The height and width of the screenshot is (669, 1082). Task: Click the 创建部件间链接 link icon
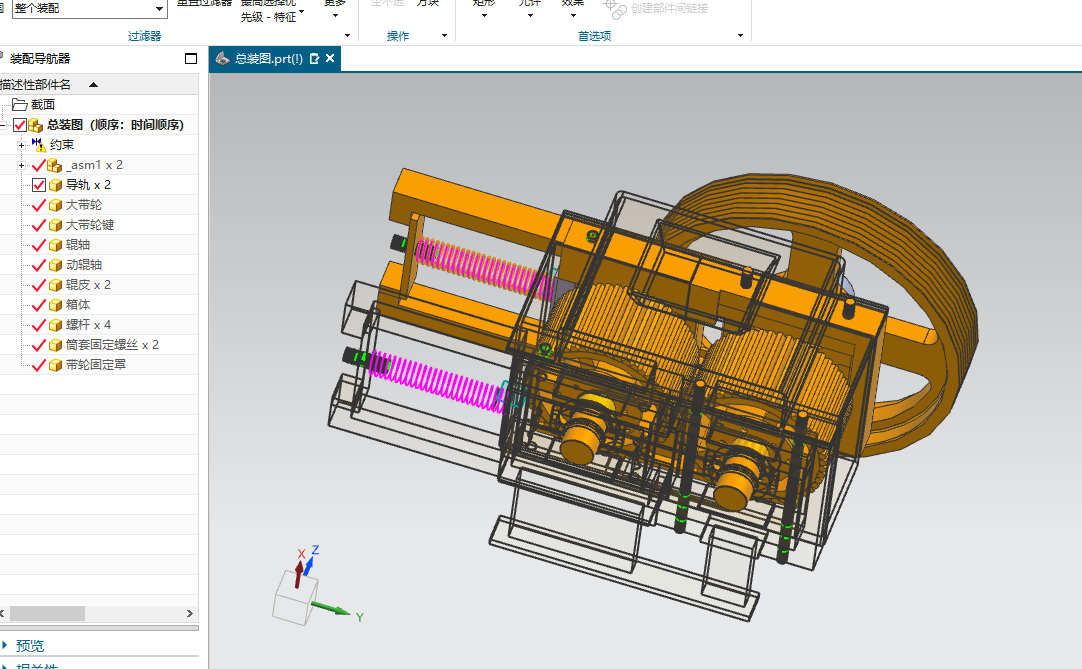tap(614, 8)
